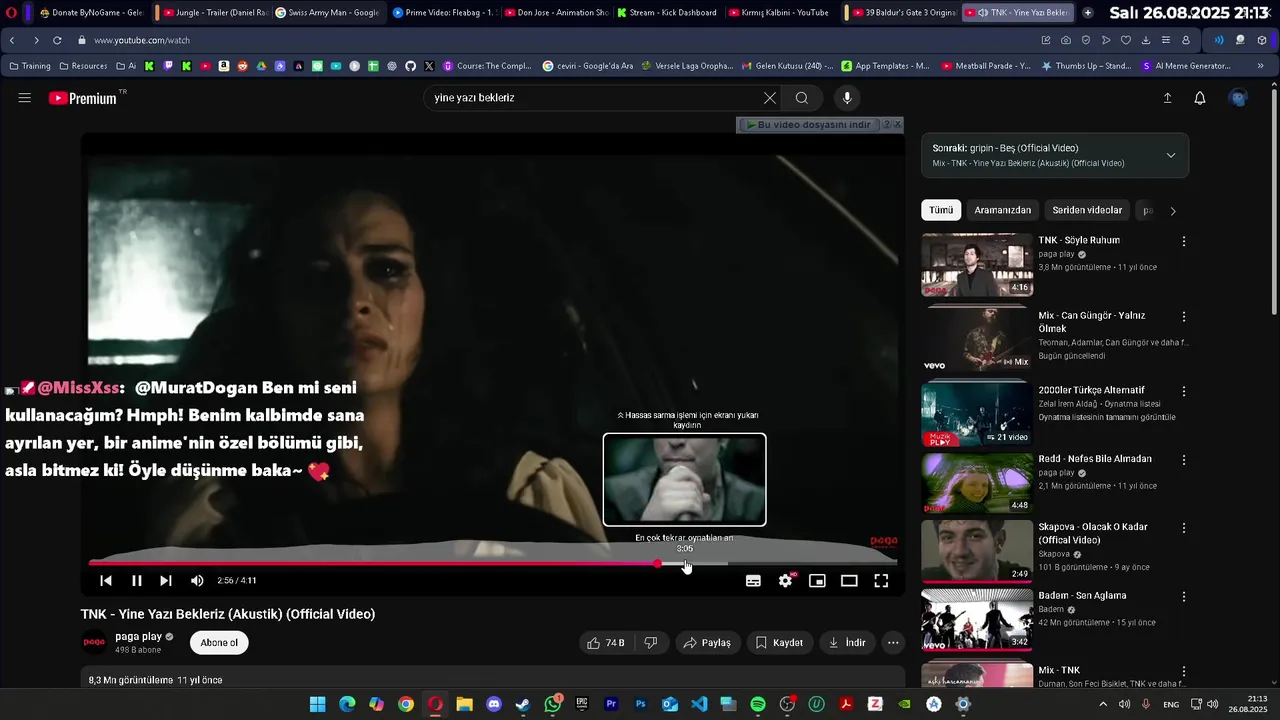Image resolution: width=1280 pixels, height=720 pixels.
Task: Open the paga play channel name
Action: pyautogui.click(x=138, y=636)
